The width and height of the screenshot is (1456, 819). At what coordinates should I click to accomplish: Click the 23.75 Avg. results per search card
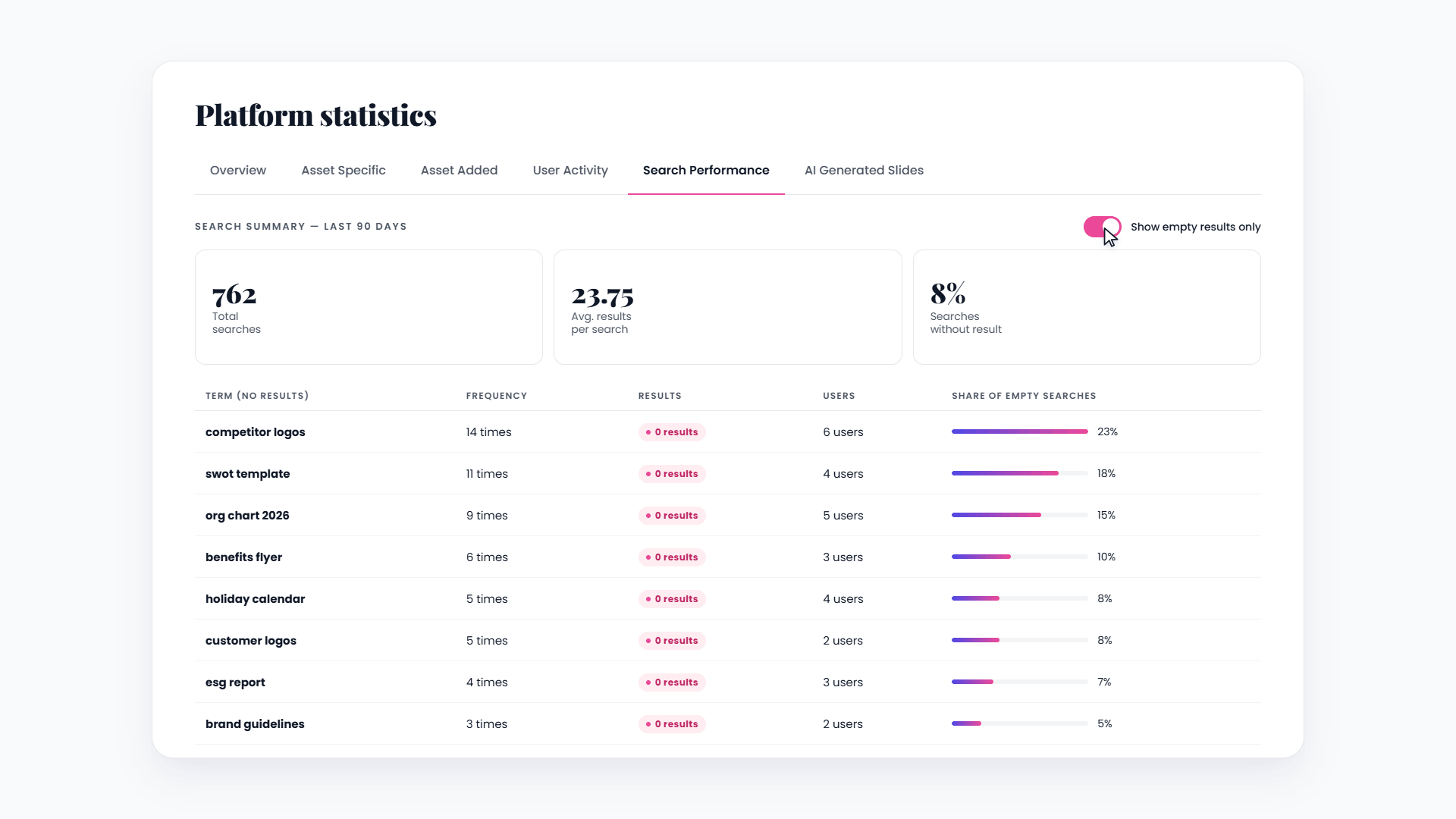[727, 307]
